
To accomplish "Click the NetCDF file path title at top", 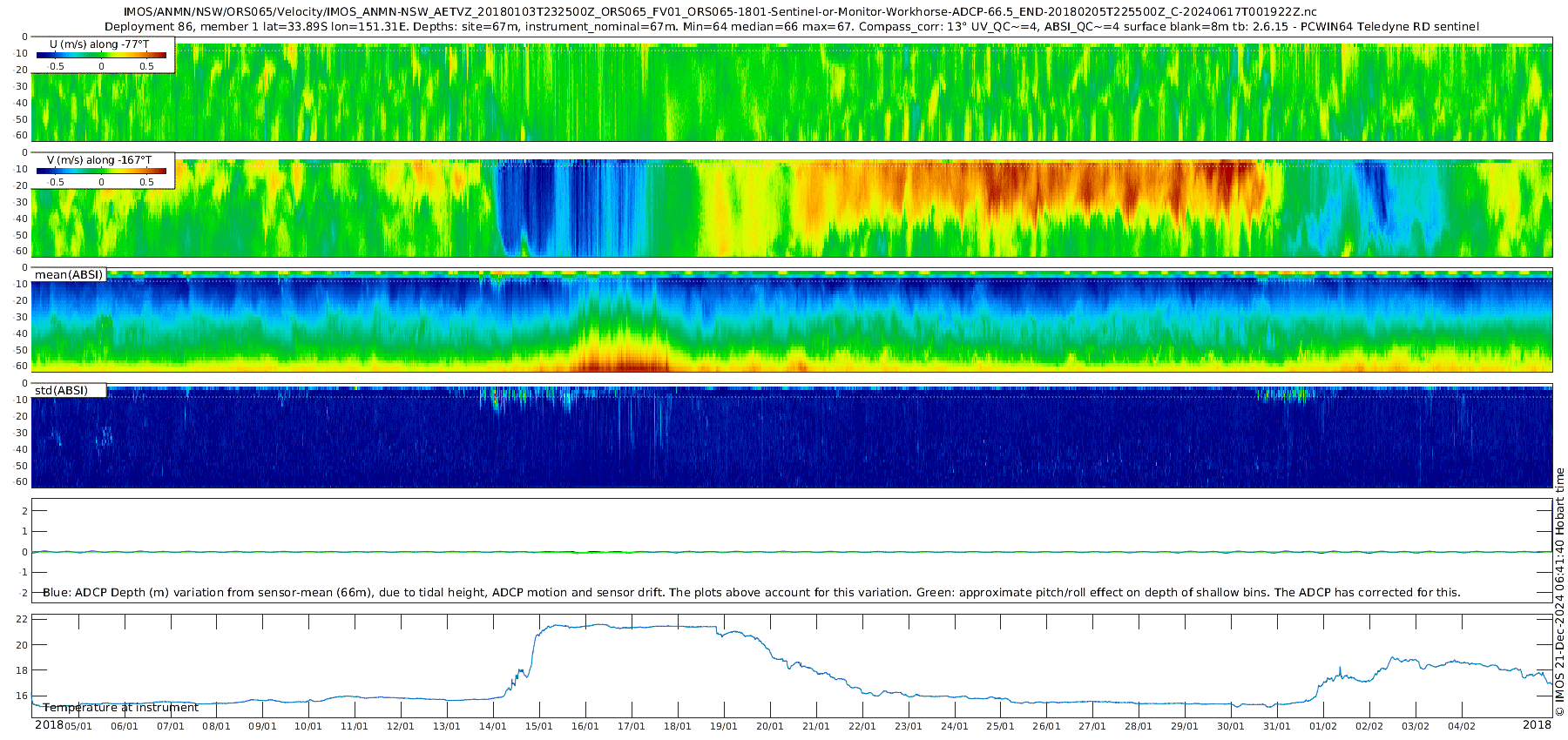I will 720,12.
